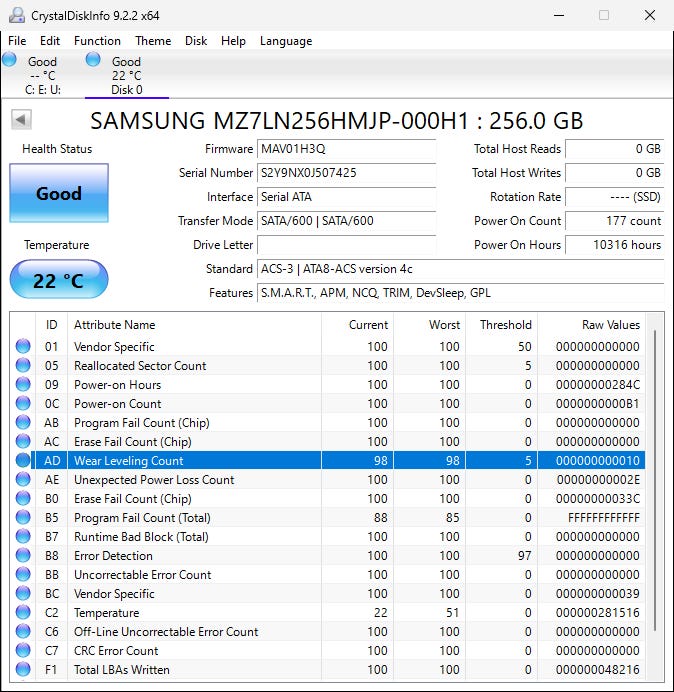The width and height of the screenshot is (674, 692).
Task: Click the Rotation Rate value
Action: [x=614, y=196]
